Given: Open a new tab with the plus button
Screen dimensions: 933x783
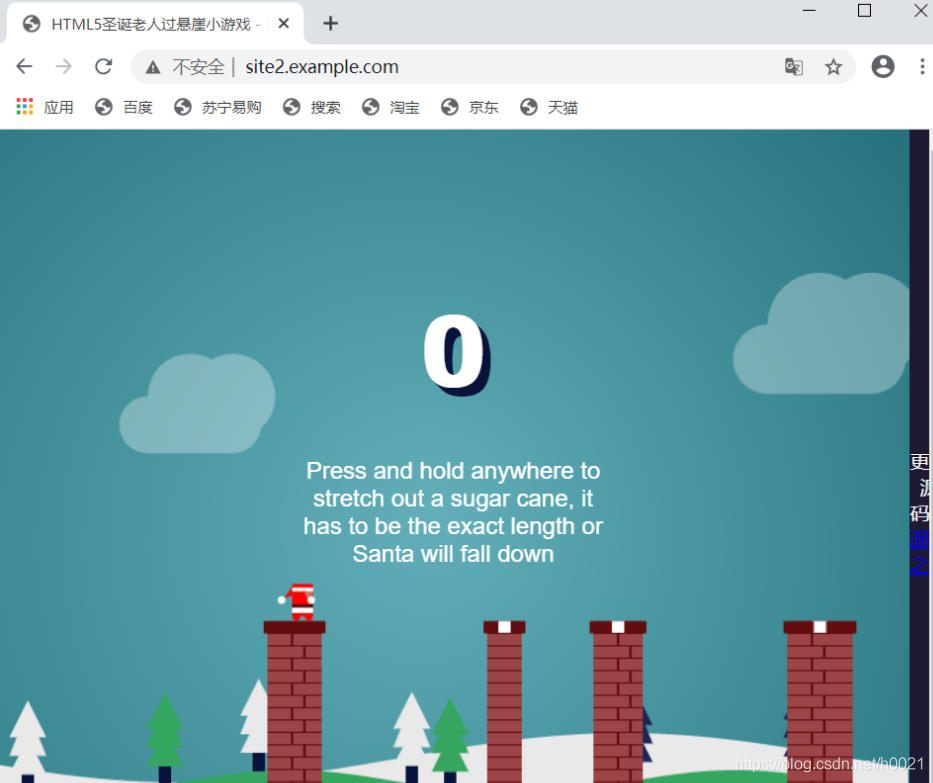Looking at the screenshot, I should click(x=330, y=23).
